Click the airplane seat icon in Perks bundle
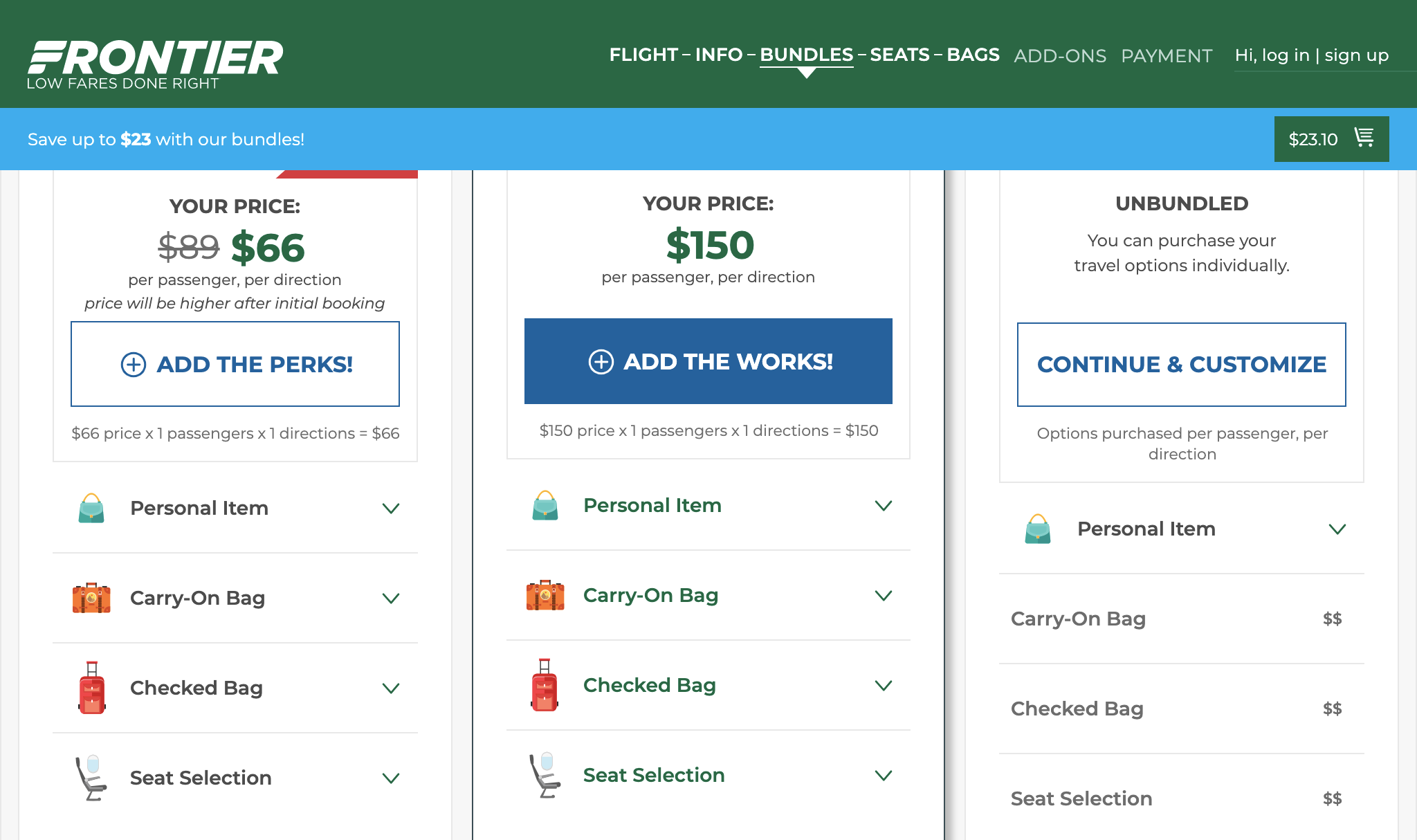 [91, 778]
